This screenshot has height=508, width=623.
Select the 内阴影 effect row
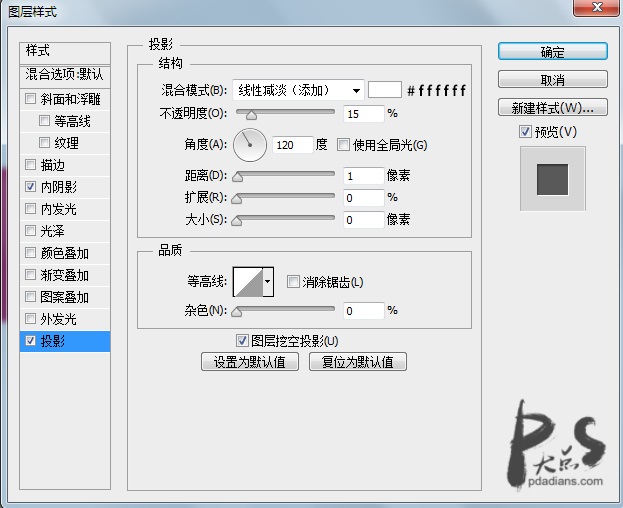point(65,187)
